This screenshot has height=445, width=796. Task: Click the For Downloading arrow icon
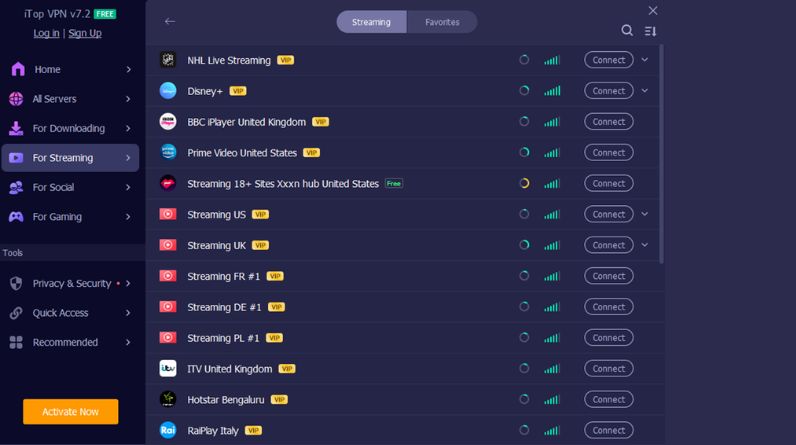point(16,128)
